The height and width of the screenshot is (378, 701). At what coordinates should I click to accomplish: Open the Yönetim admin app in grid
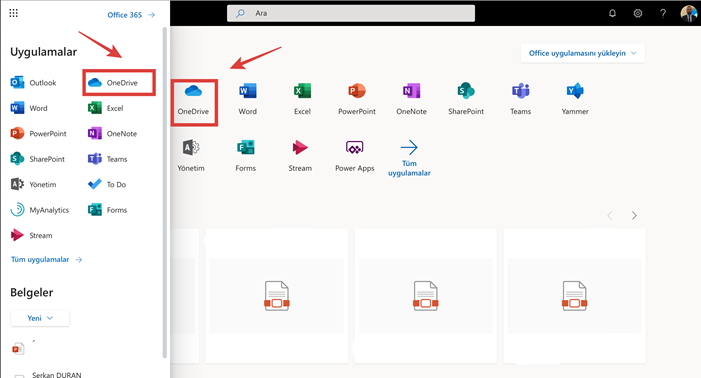point(191,156)
